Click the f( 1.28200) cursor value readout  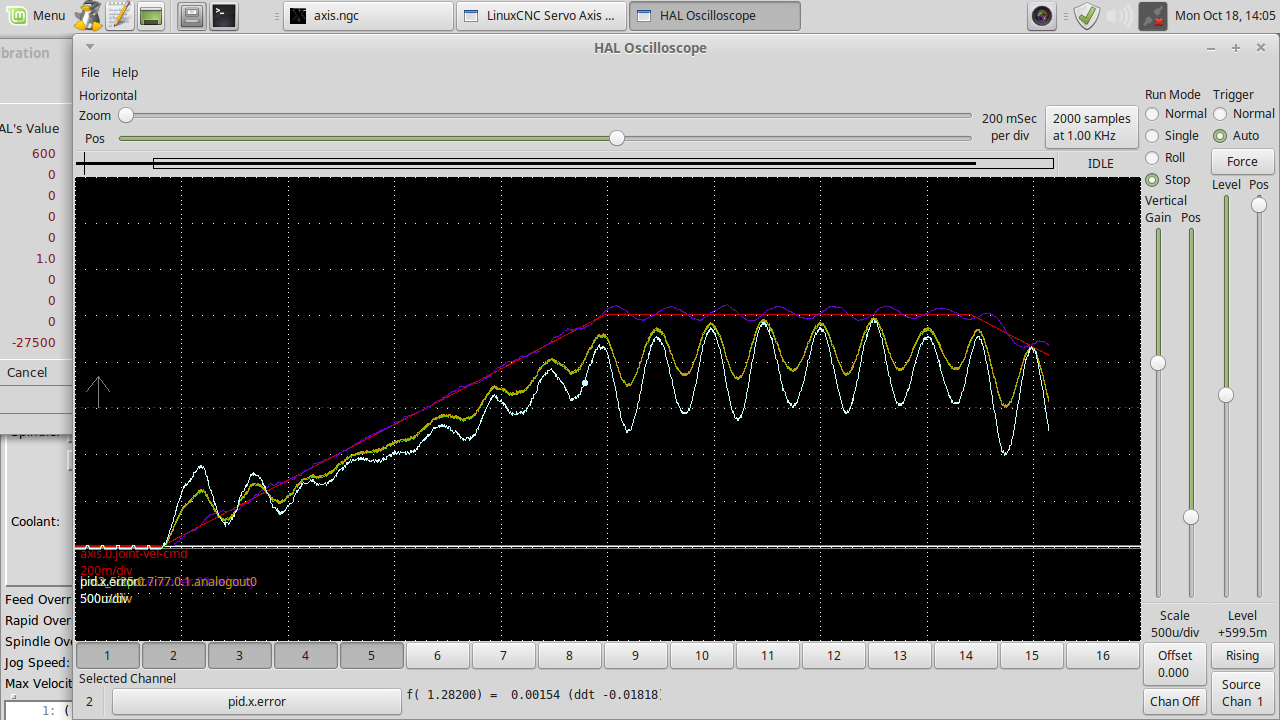click(x=532, y=694)
